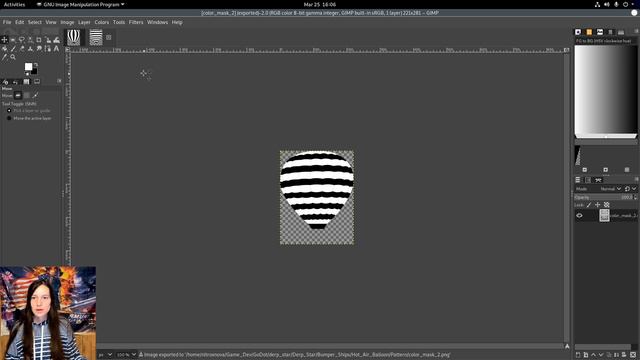Image resolution: width=640 pixels, height=360 pixels.
Task: Toggle lock alpha channel
Action: [x=607, y=205]
